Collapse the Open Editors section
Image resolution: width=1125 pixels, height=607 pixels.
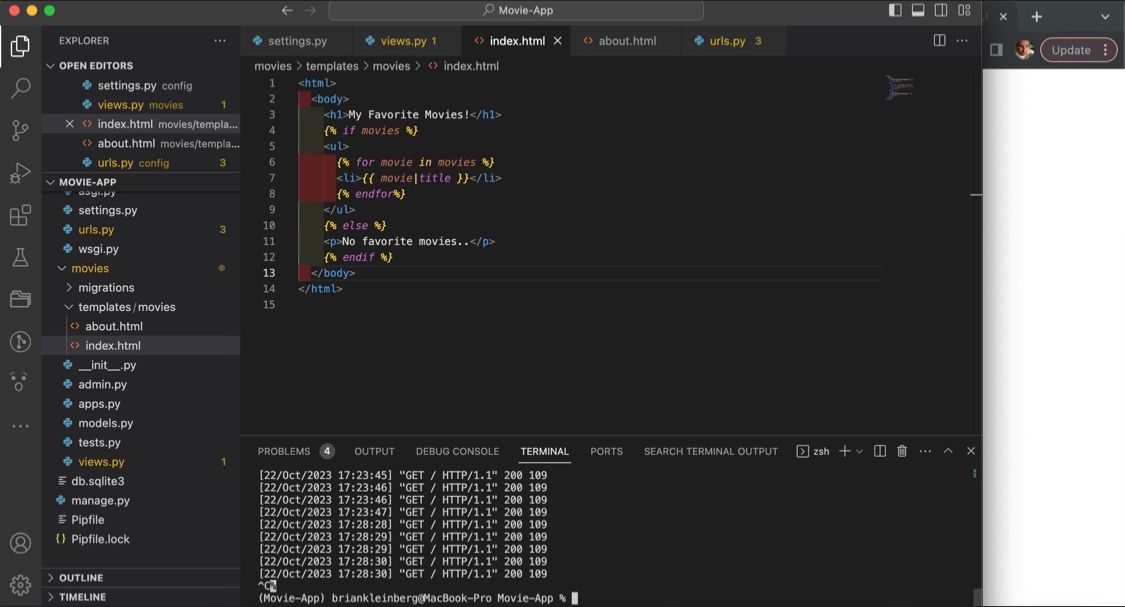tap(141, 65)
